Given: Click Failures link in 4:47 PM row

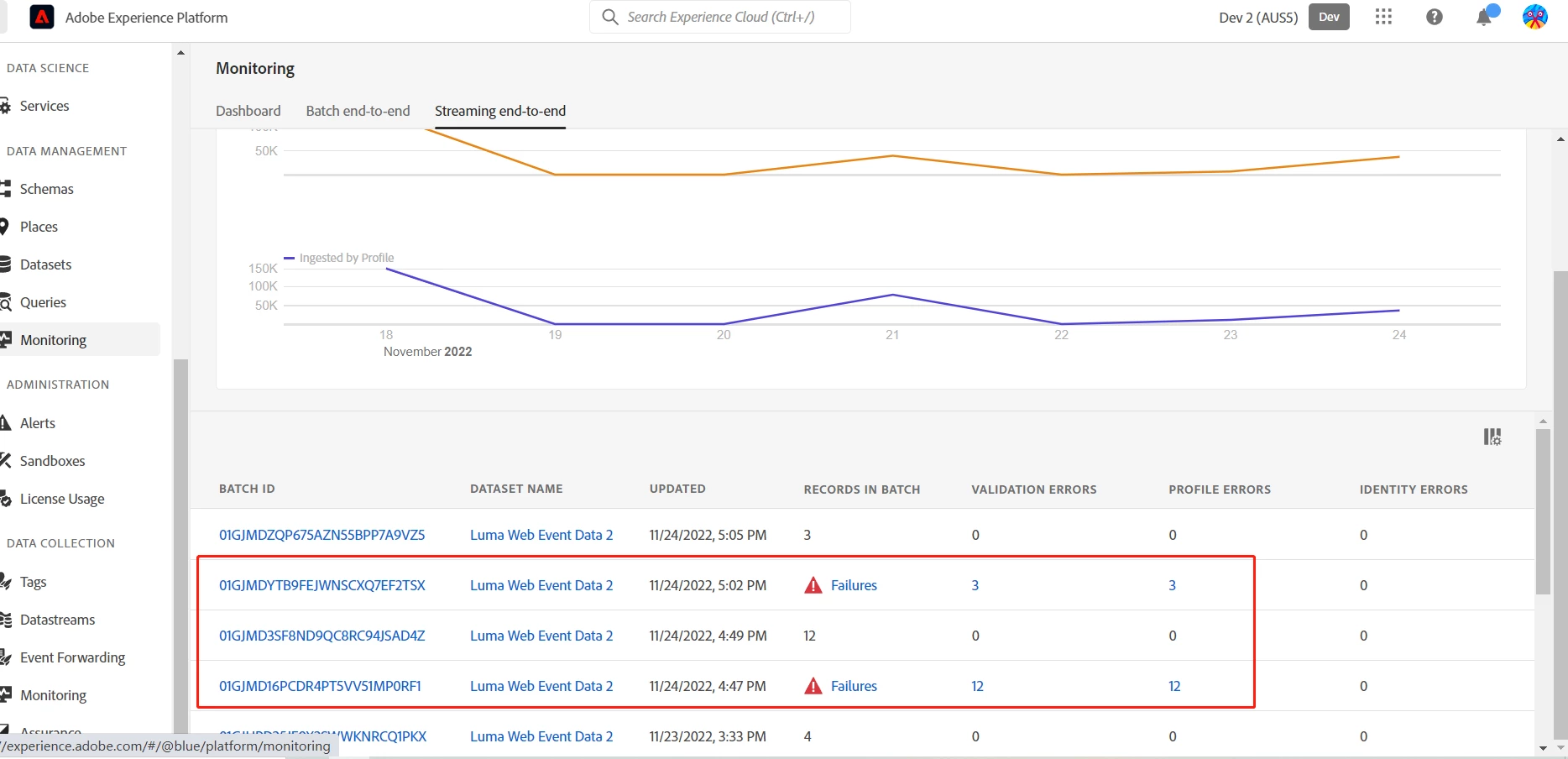Looking at the screenshot, I should (854, 686).
